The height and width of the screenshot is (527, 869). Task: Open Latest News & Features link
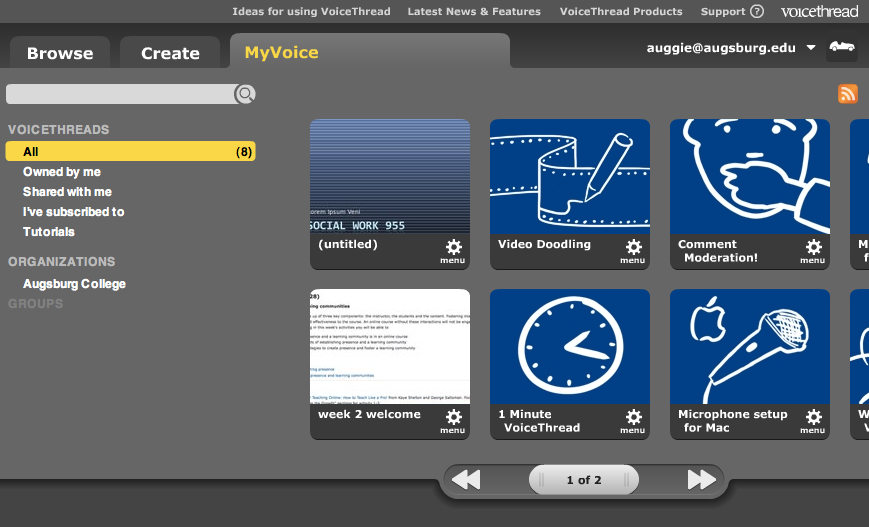tap(474, 11)
